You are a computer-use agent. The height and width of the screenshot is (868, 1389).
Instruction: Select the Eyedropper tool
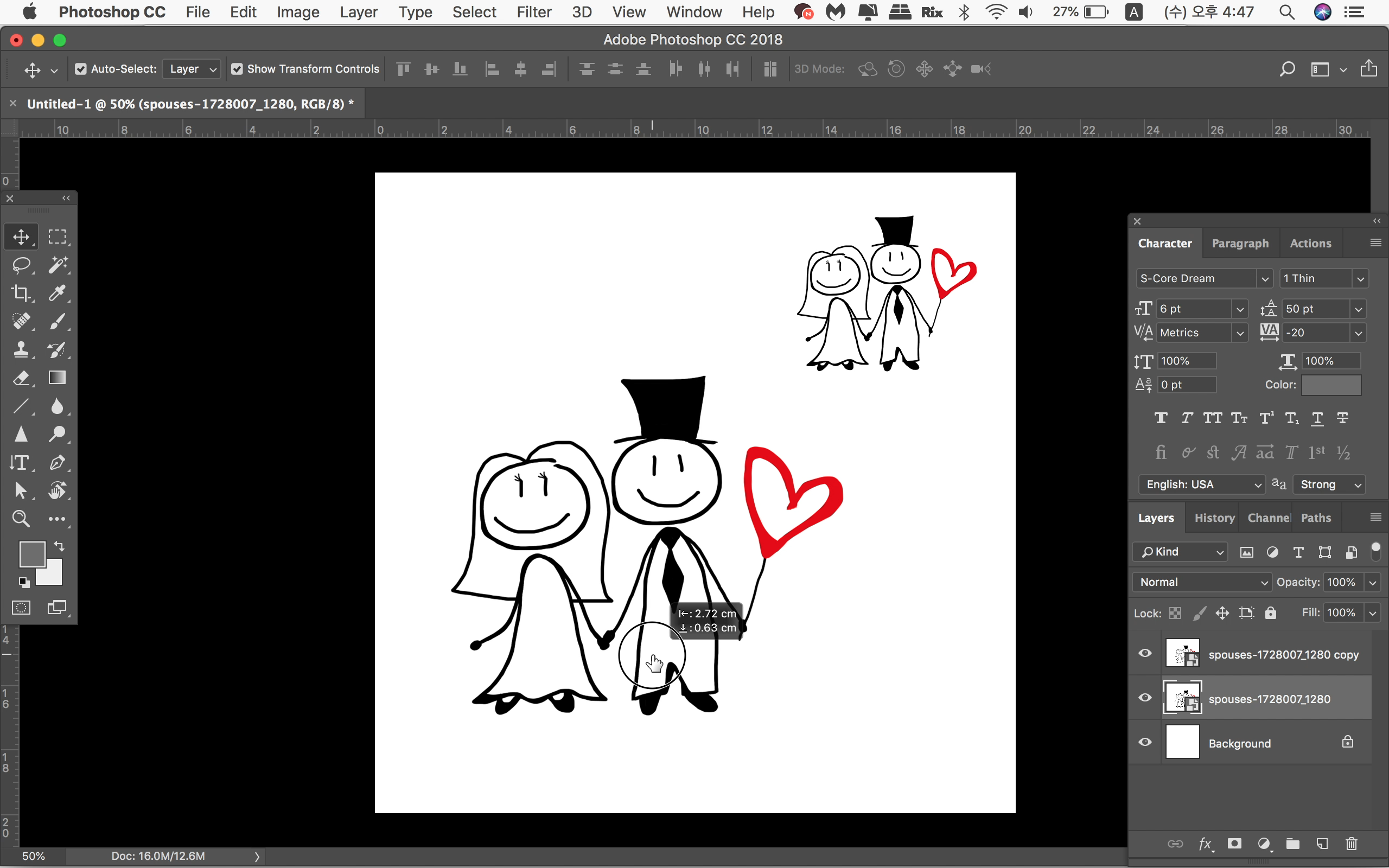tap(57, 293)
